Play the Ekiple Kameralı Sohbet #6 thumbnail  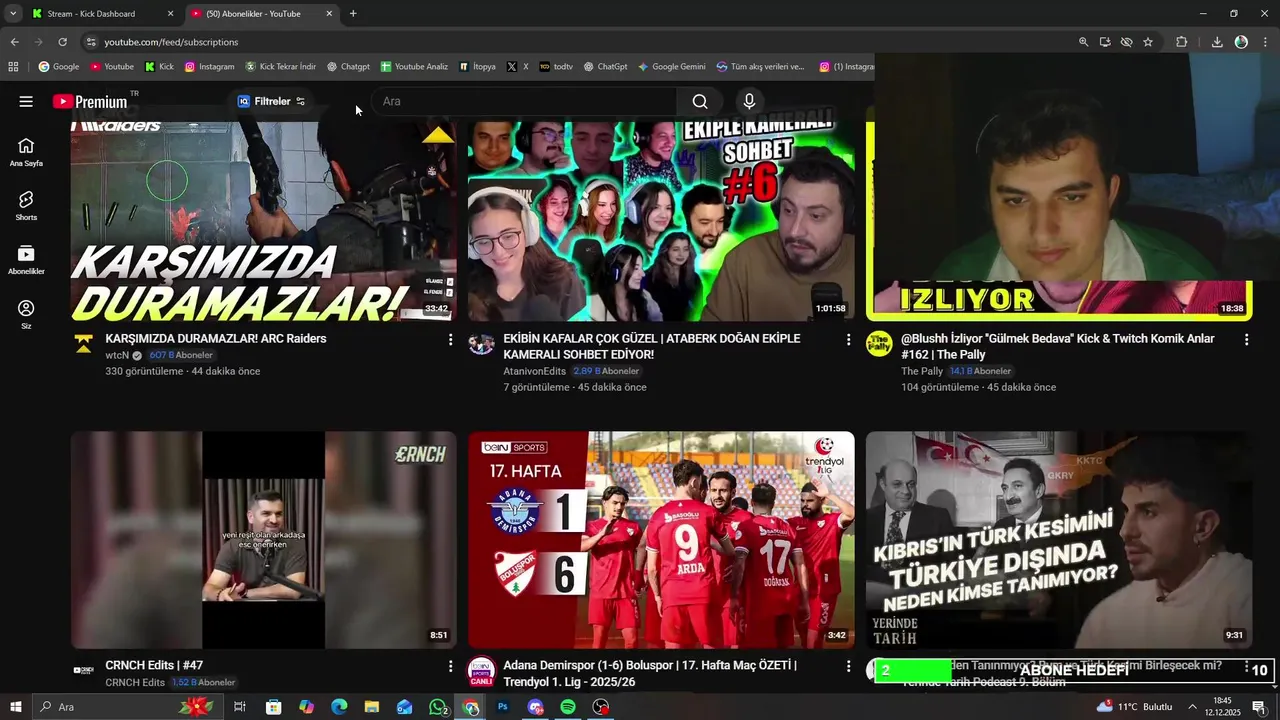tap(661, 221)
